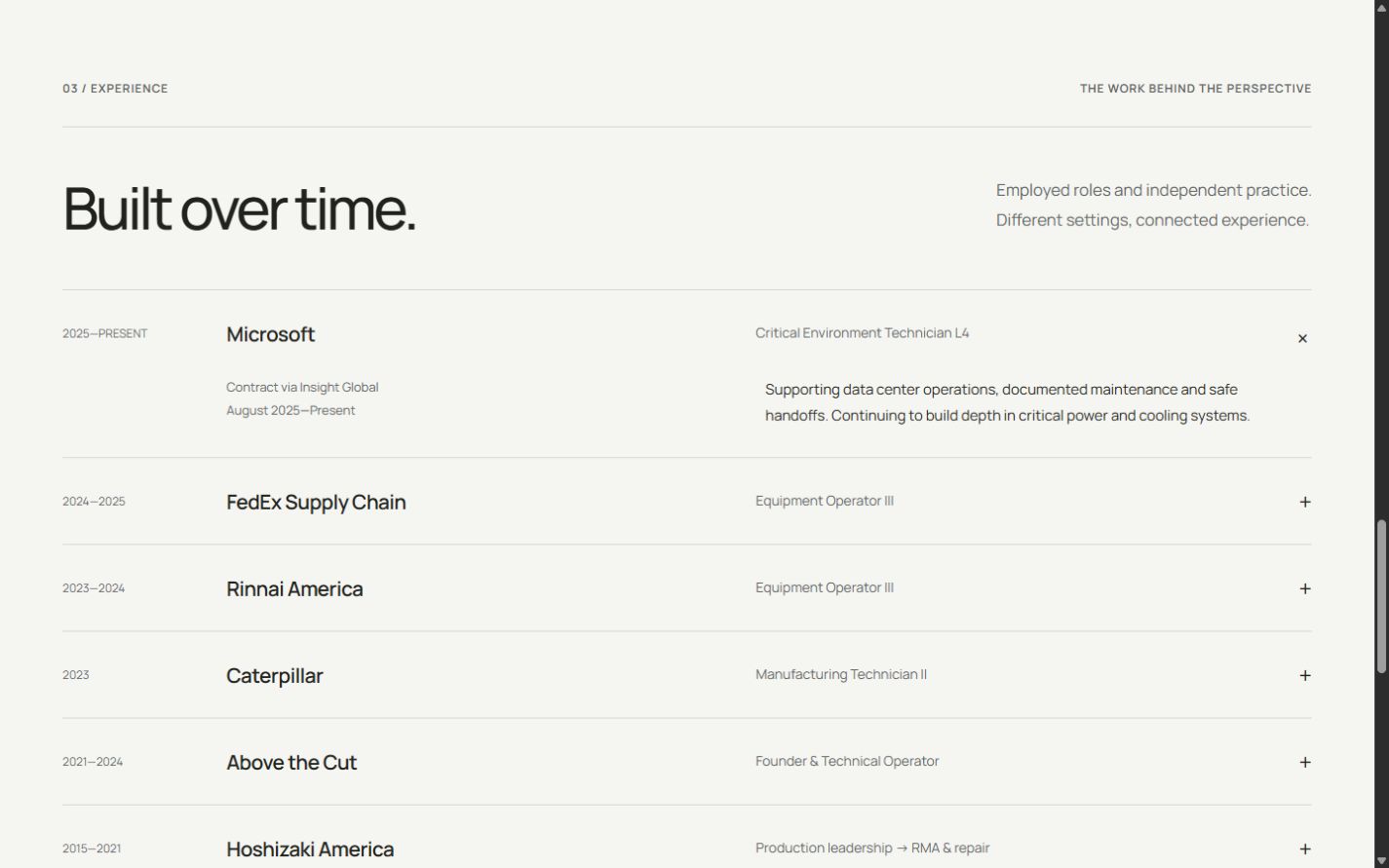The height and width of the screenshot is (868, 1389).
Task: Click THE WORK BEHIND THE PERSPECTIVE label
Action: click(x=1195, y=89)
